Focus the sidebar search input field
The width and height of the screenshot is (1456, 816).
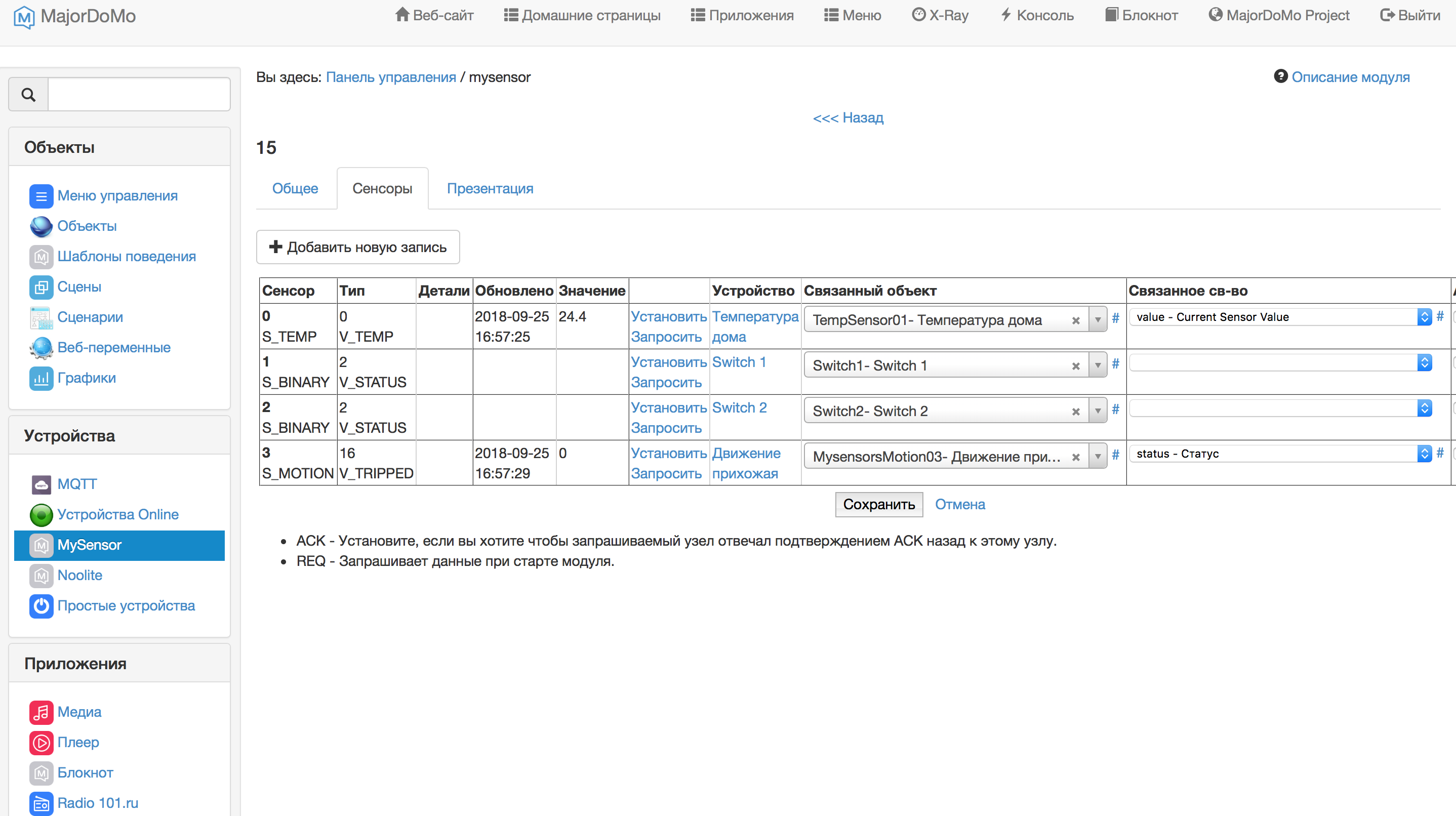139,94
